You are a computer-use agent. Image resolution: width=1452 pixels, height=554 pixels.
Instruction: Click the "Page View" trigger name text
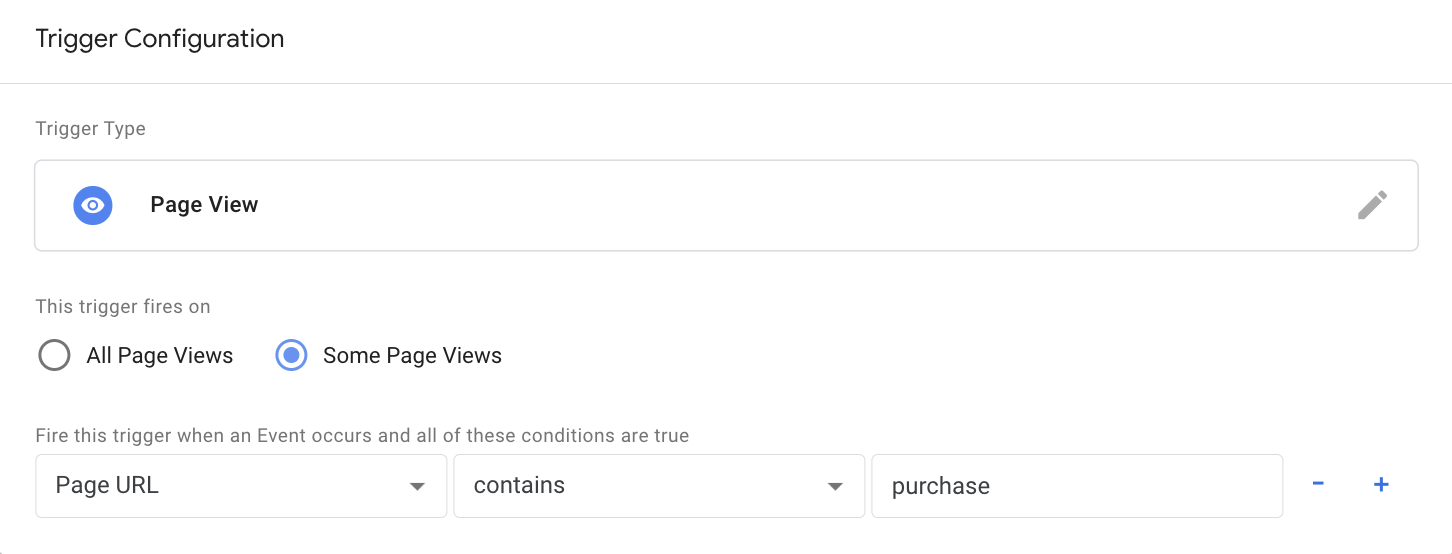click(x=204, y=205)
